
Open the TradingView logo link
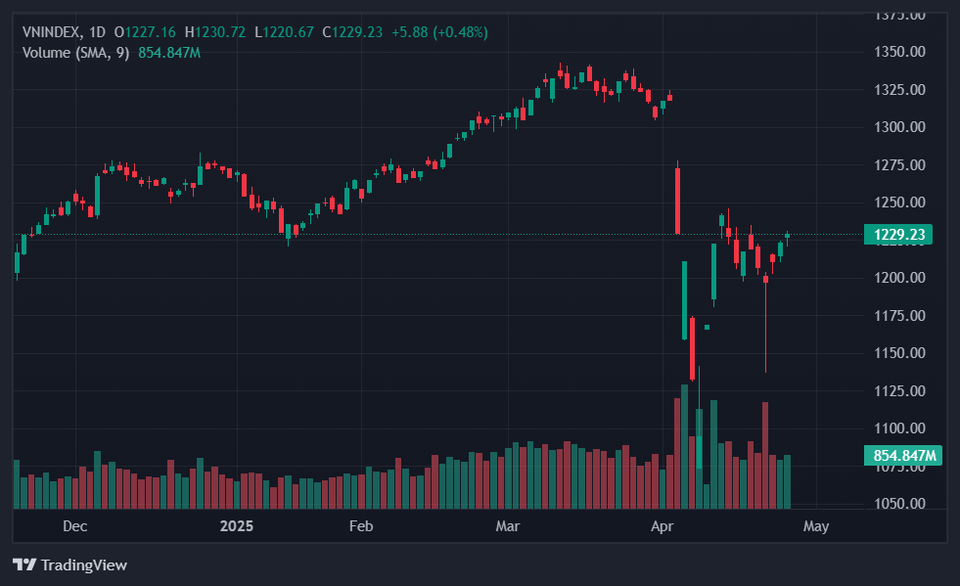click(x=70, y=565)
